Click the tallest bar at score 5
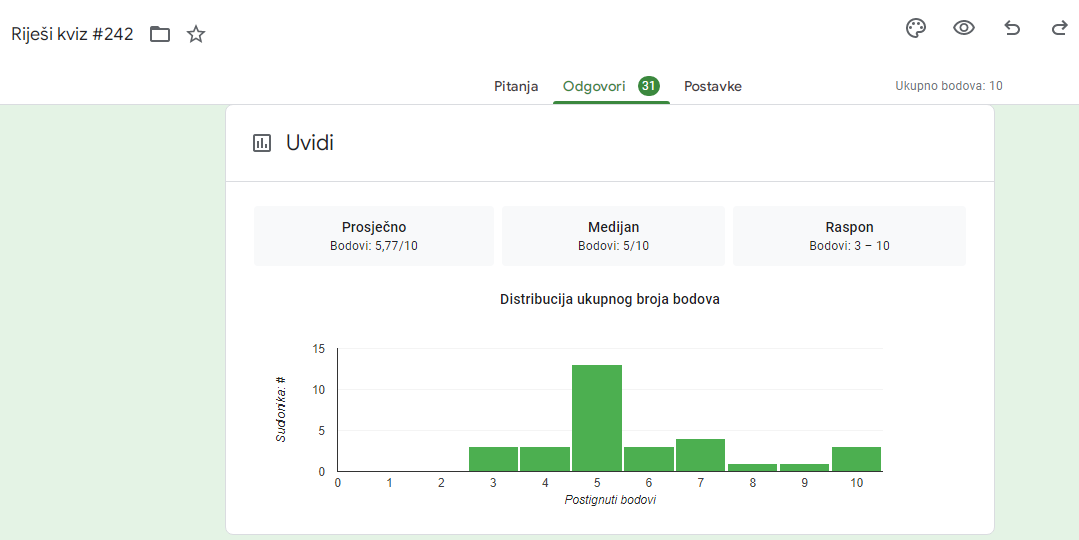The height and width of the screenshot is (540, 1079). point(597,418)
